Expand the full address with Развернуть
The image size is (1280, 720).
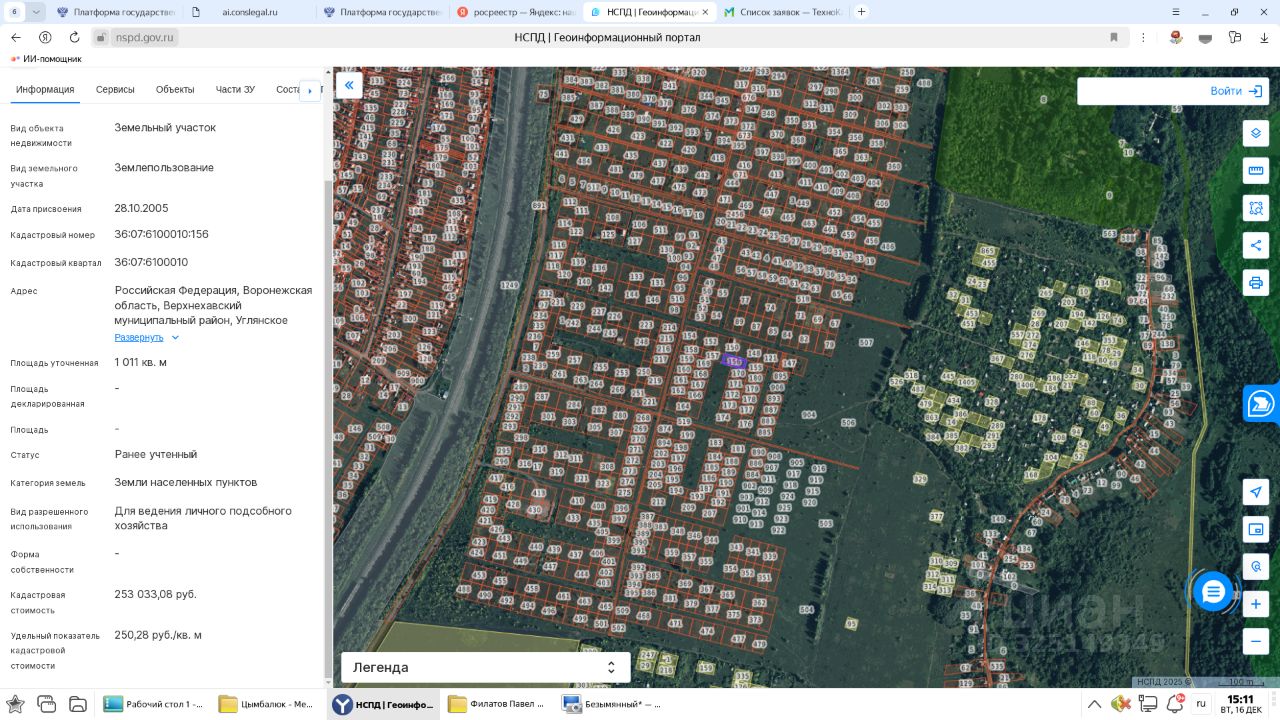(146, 338)
